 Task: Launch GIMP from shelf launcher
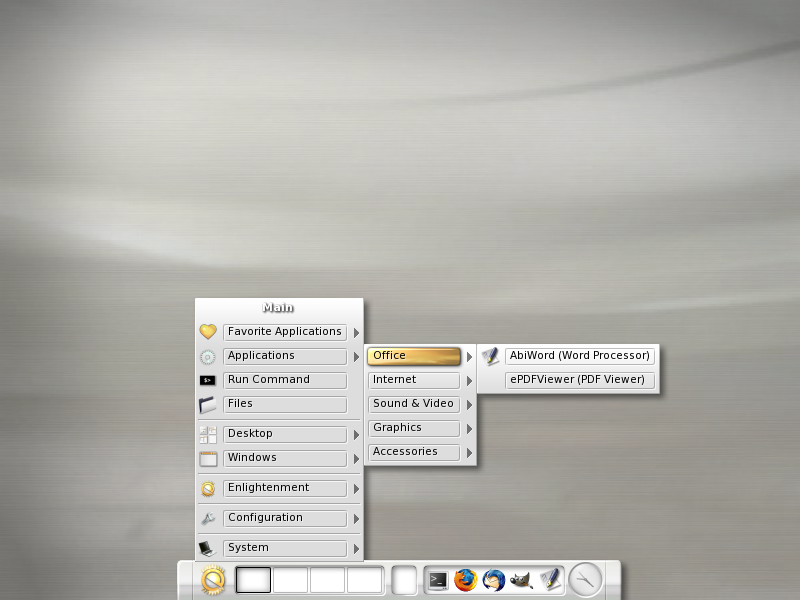click(521, 581)
